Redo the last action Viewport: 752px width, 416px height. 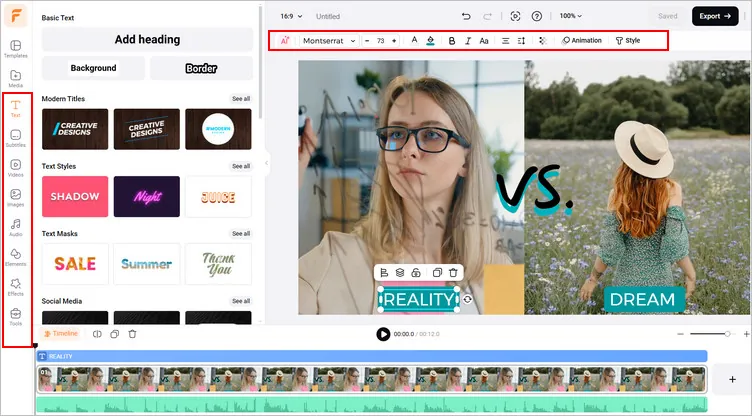coord(487,16)
